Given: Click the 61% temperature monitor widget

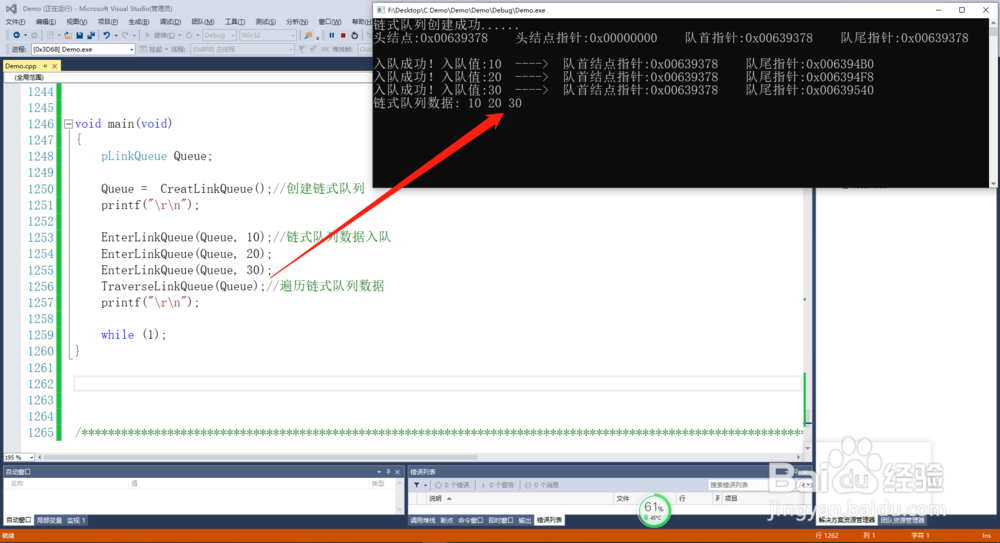Looking at the screenshot, I should [654, 510].
